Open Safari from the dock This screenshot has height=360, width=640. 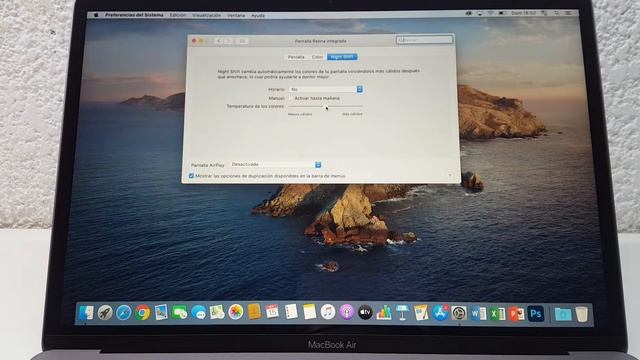point(123,313)
